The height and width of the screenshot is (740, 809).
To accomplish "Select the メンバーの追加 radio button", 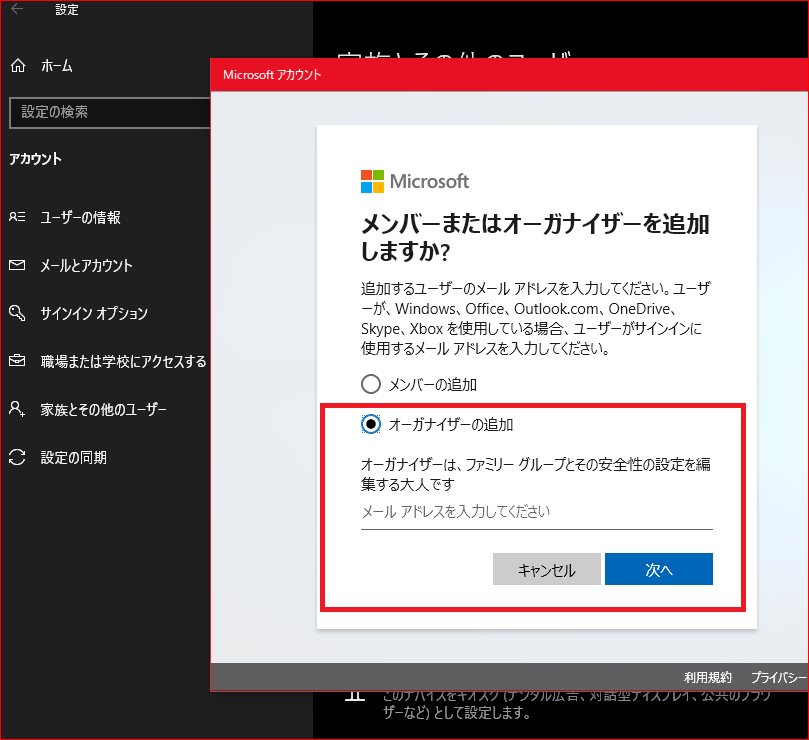I will 370,383.
